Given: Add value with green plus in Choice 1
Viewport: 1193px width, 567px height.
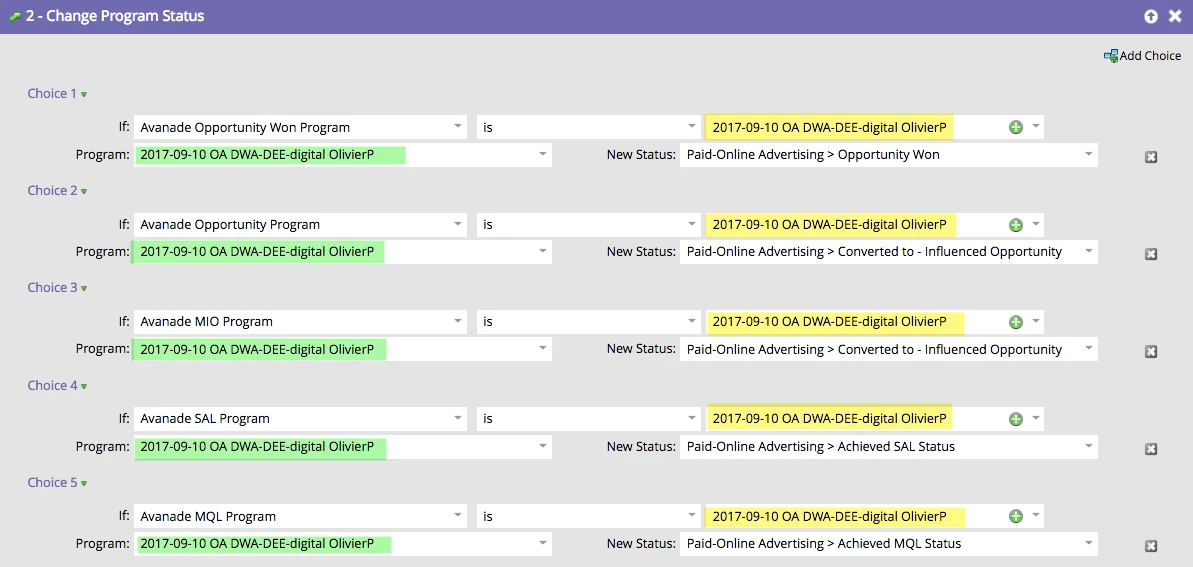Looking at the screenshot, I should [x=1016, y=127].
